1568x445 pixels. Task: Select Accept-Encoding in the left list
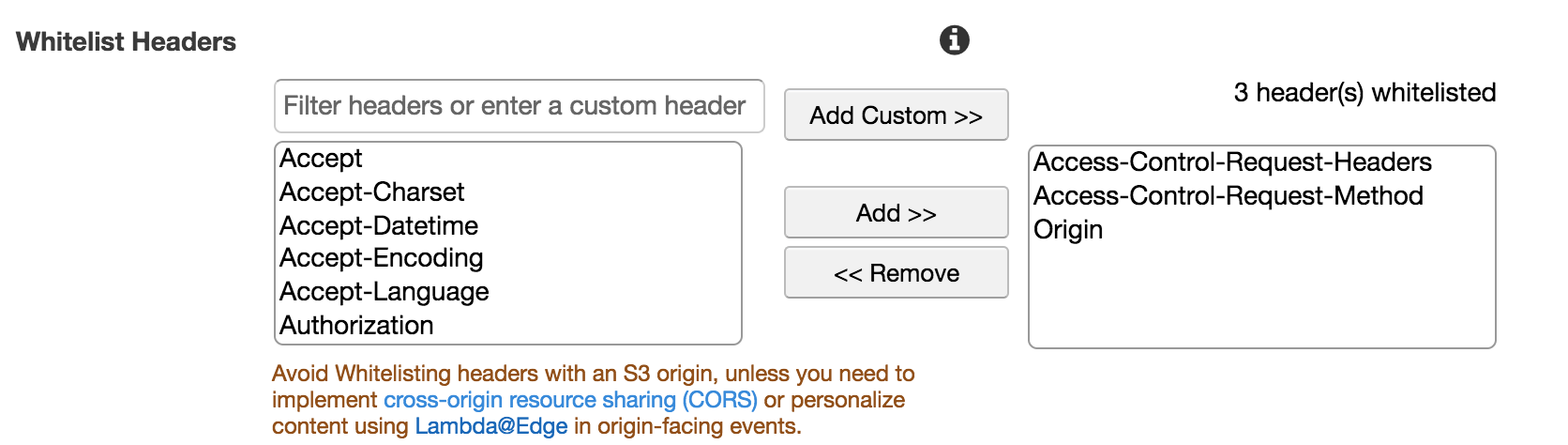pyautogui.click(x=508, y=258)
